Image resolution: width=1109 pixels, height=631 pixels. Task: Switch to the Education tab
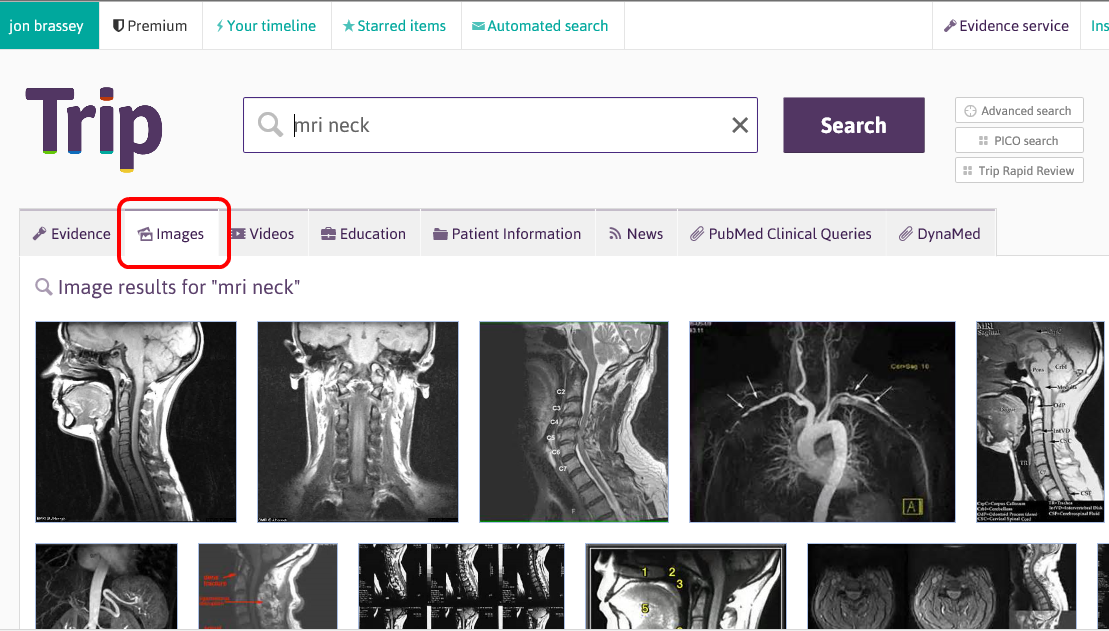point(363,234)
